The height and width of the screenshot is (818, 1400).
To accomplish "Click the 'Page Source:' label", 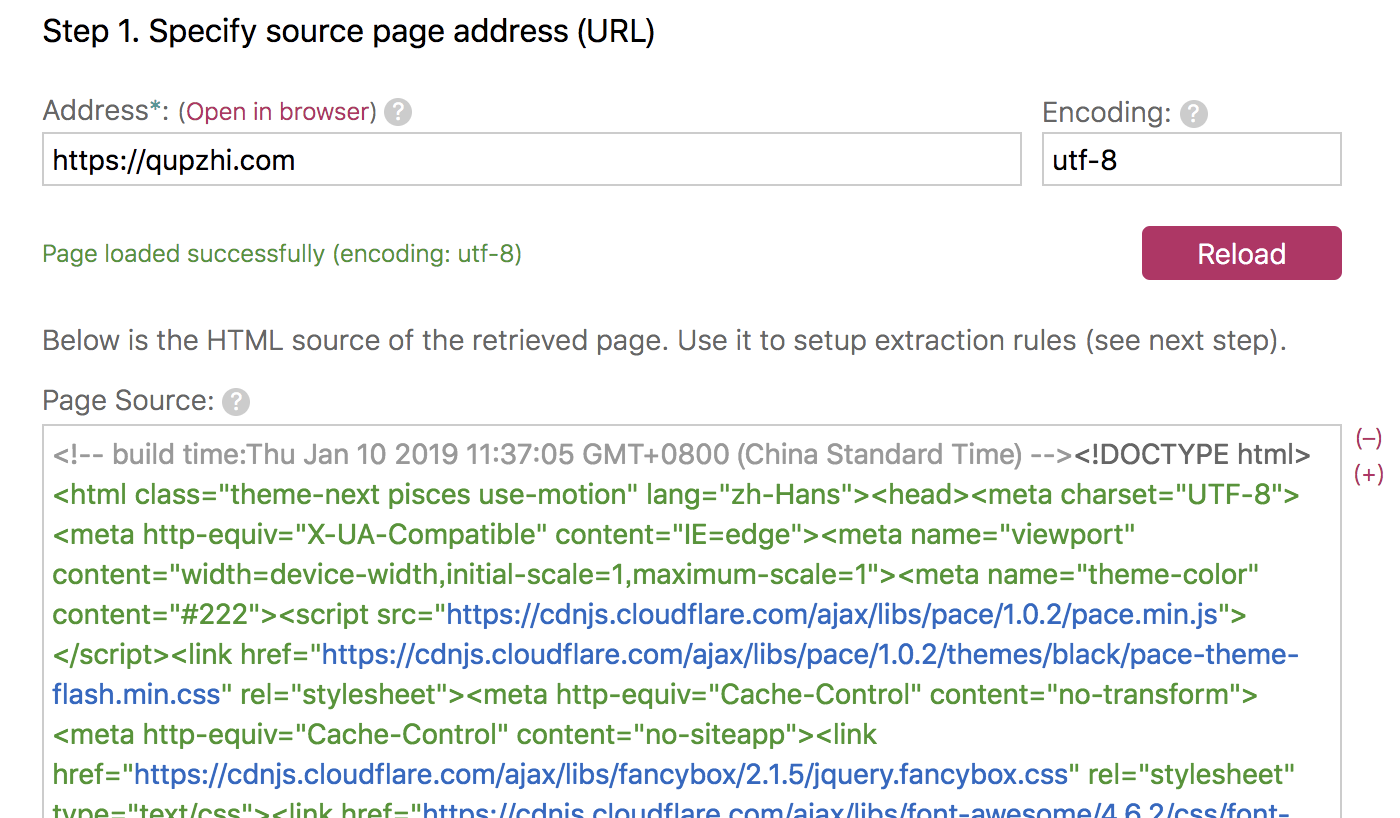I will coord(128,402).
